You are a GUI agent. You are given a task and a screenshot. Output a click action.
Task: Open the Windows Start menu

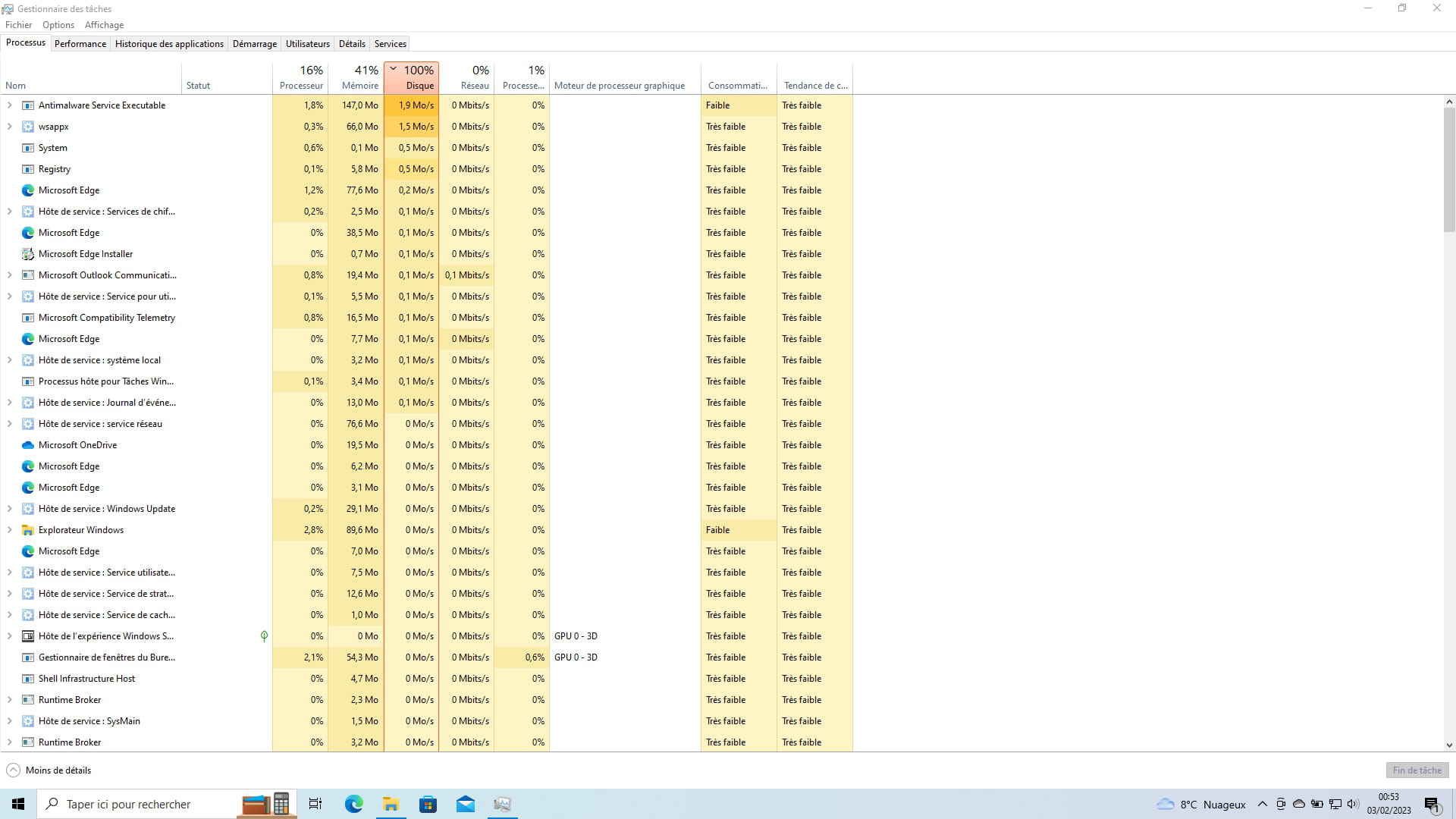pos(18,804)
